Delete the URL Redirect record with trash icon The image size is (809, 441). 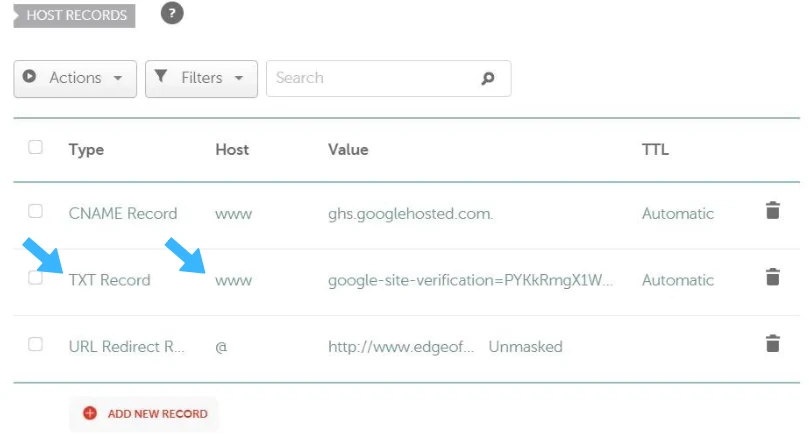pos(772,344)
